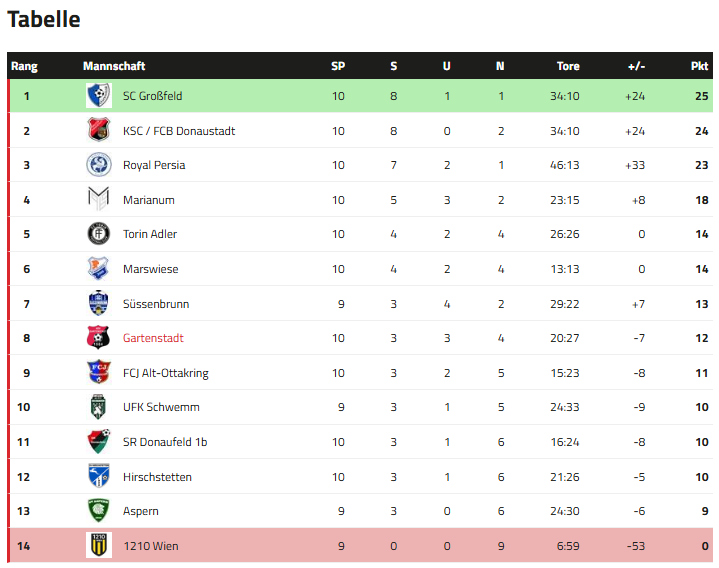Screen dimensions: 719x568
Task: Click the Tore column header
Action: (568, 66)
